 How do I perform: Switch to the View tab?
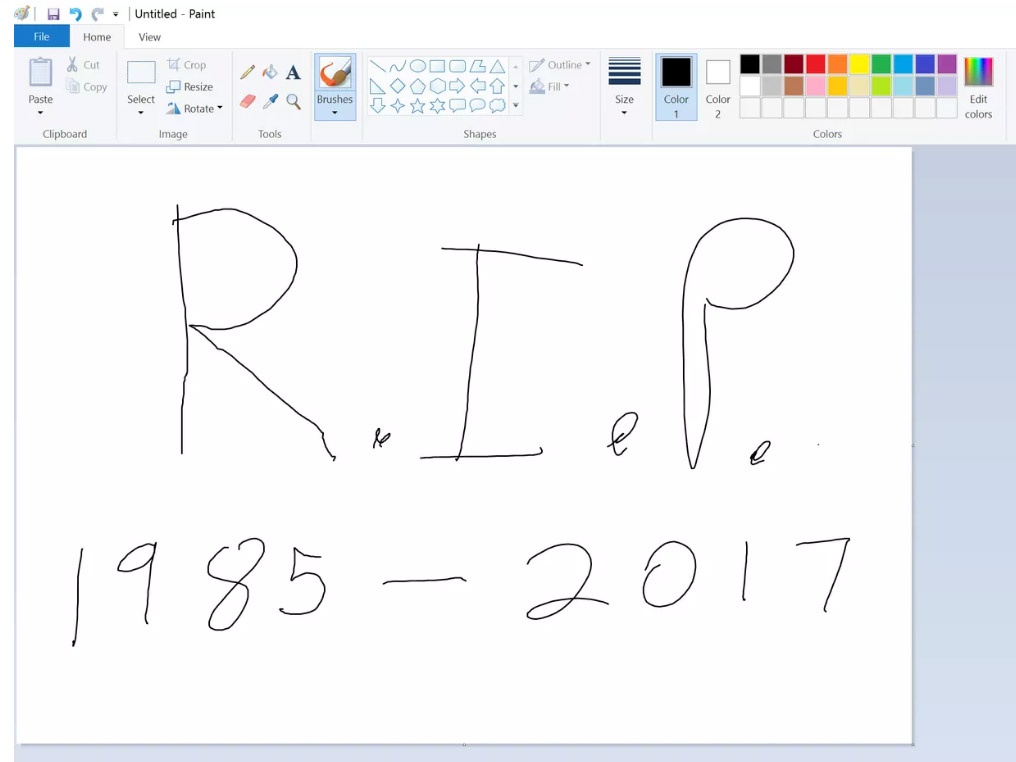click(x=149, y=37)
